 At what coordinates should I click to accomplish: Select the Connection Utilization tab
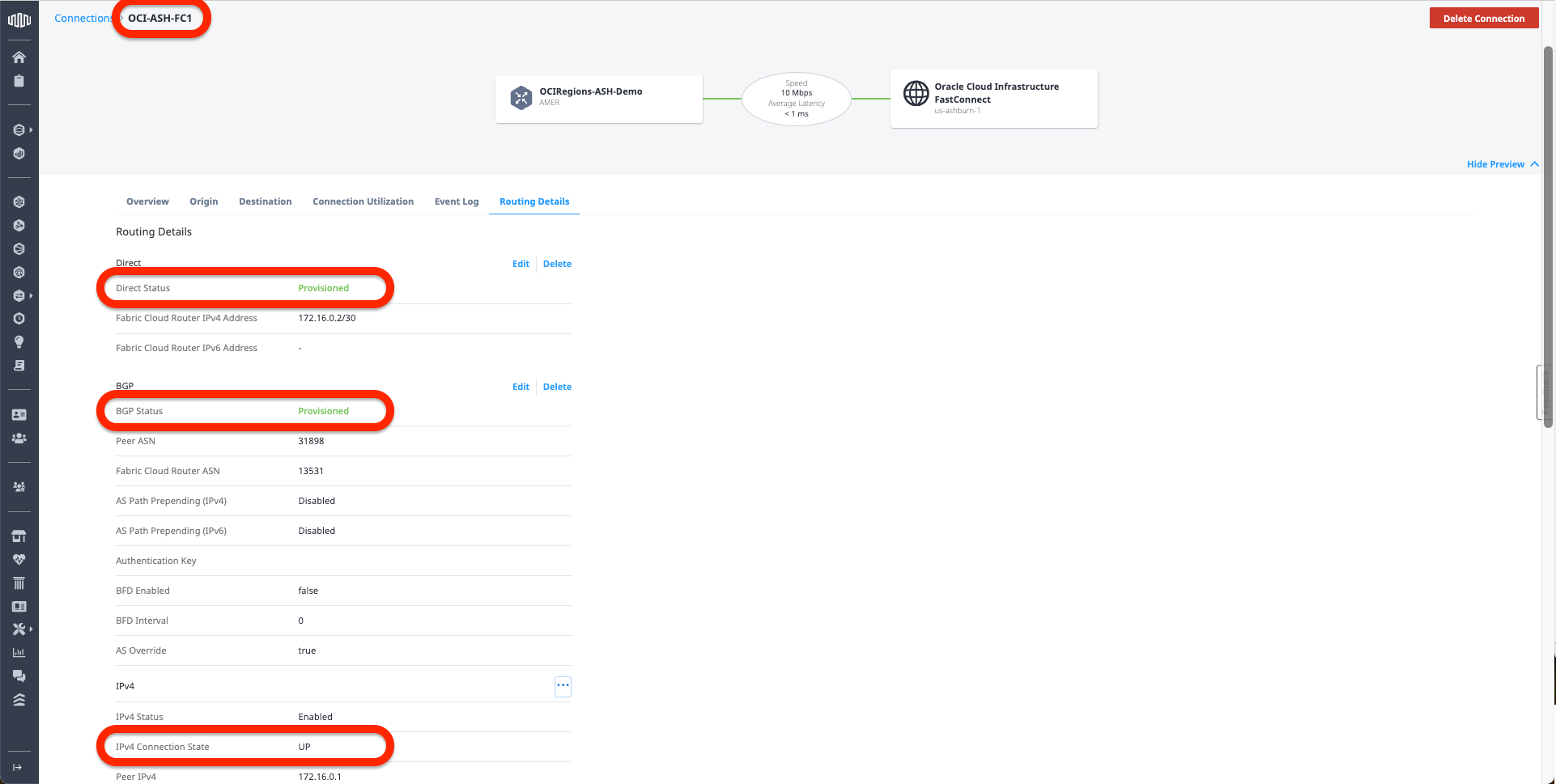click(x=363, y=201)
